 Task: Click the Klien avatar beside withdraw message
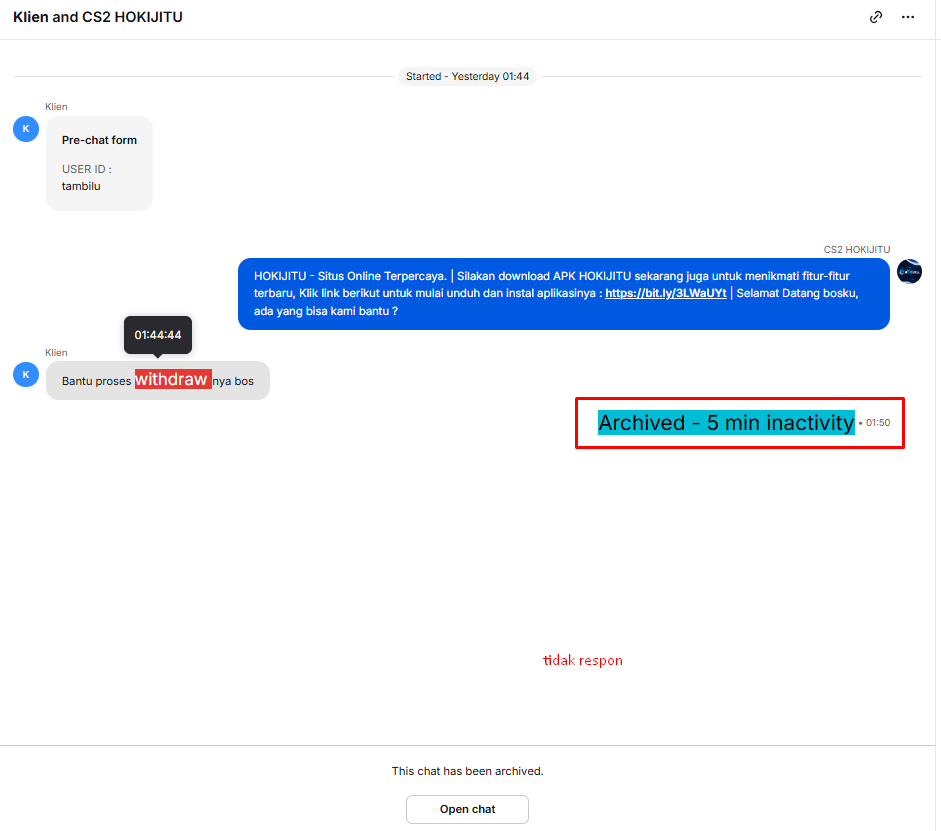click(x=26, y=374)
